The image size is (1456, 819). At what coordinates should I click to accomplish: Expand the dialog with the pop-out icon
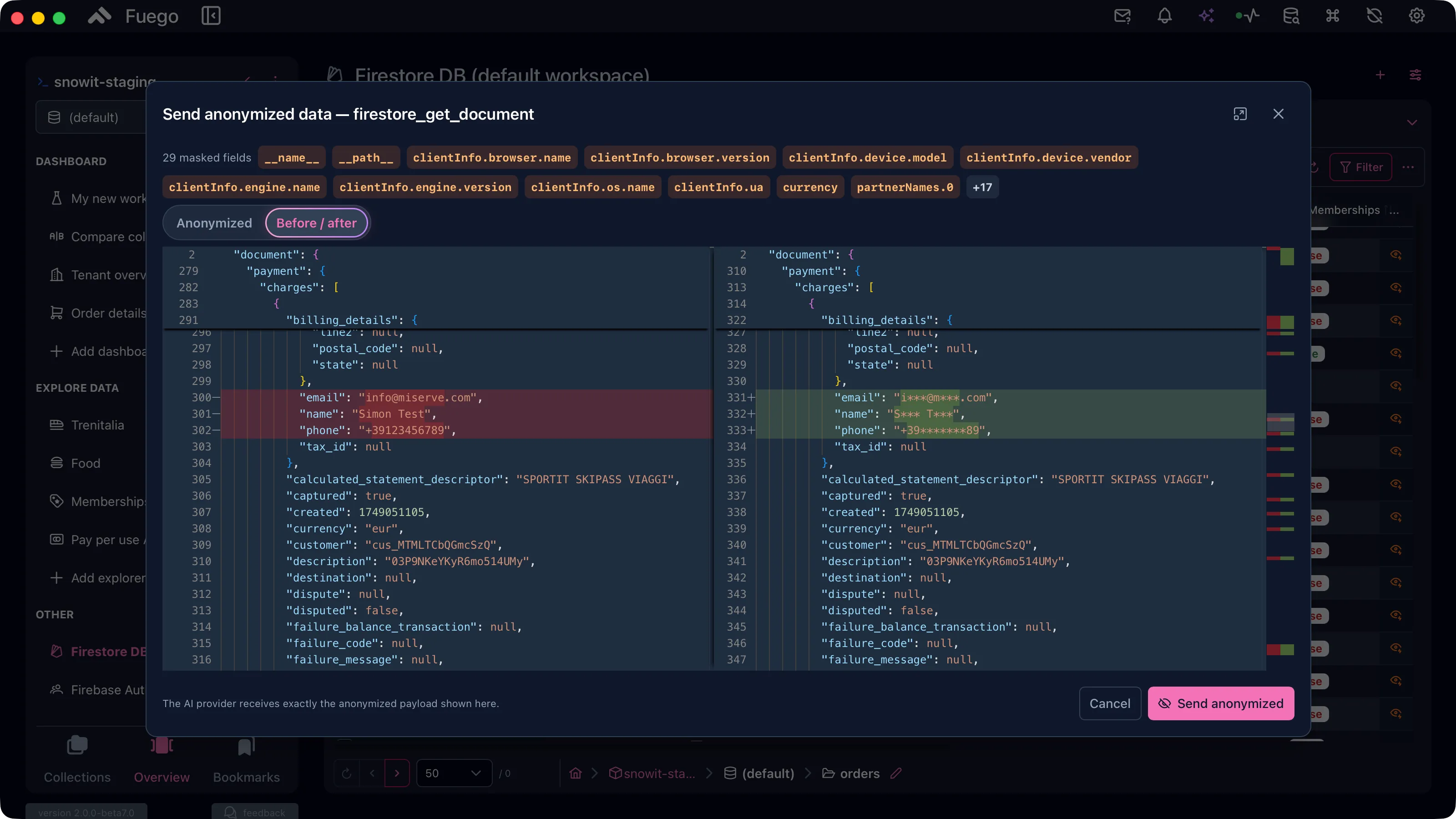1240,114
